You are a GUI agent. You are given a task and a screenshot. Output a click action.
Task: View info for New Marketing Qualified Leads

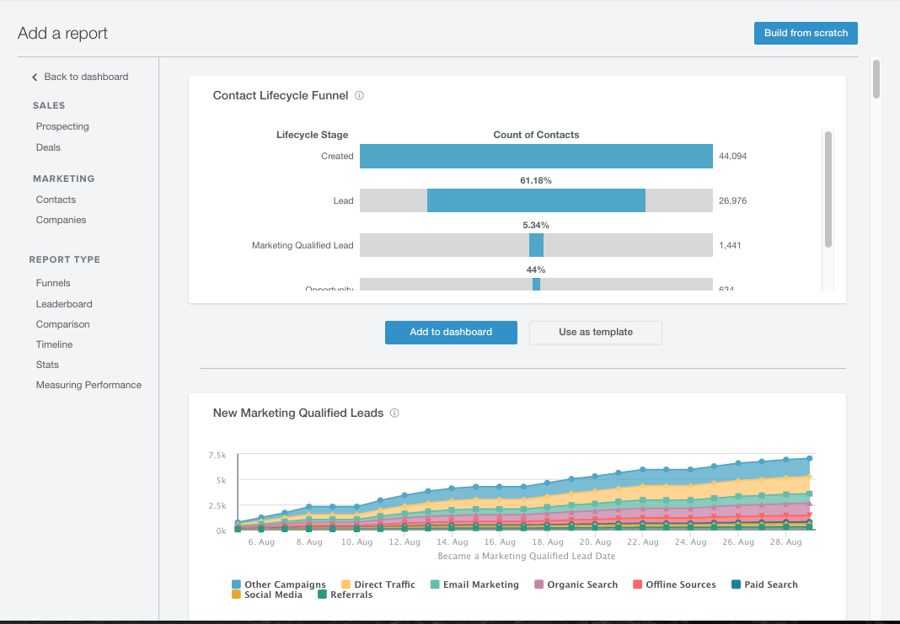coord(394,413)
